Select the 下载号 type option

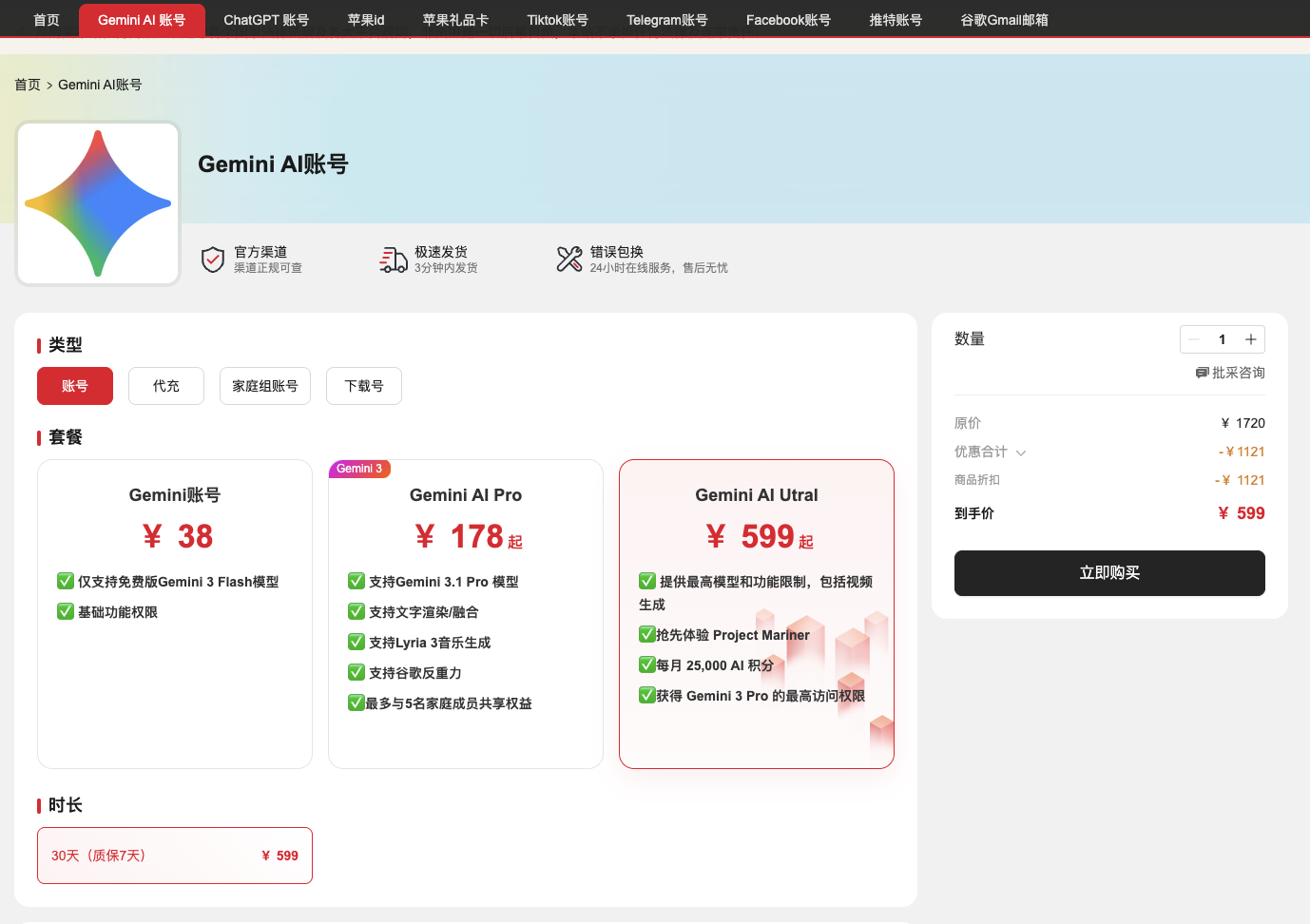point(364,386)
